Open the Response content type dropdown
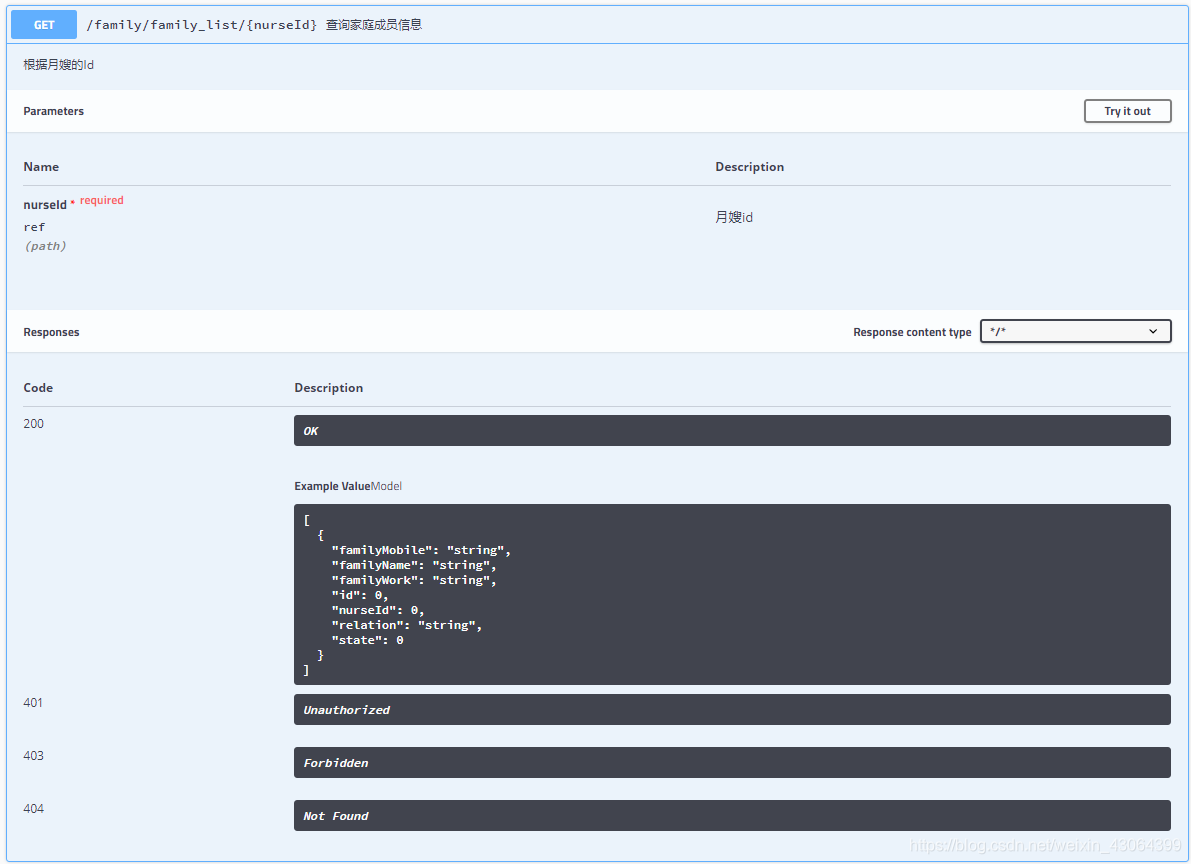This screenshot has width=1191, height=864. (x=1076, y=331)
